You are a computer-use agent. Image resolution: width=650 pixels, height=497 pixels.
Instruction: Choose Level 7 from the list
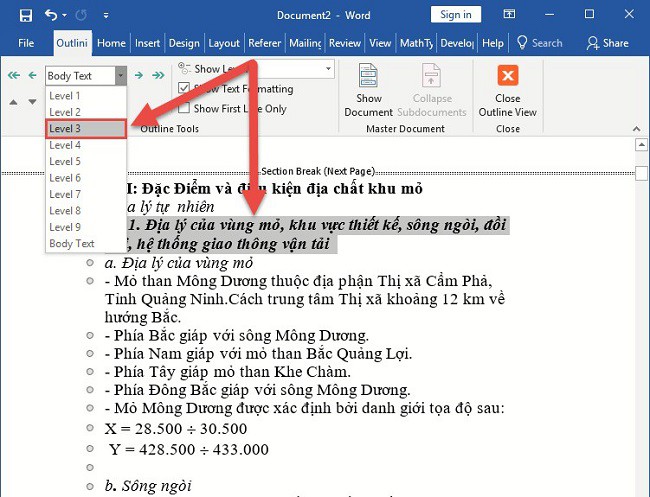(x=86, y=194)
